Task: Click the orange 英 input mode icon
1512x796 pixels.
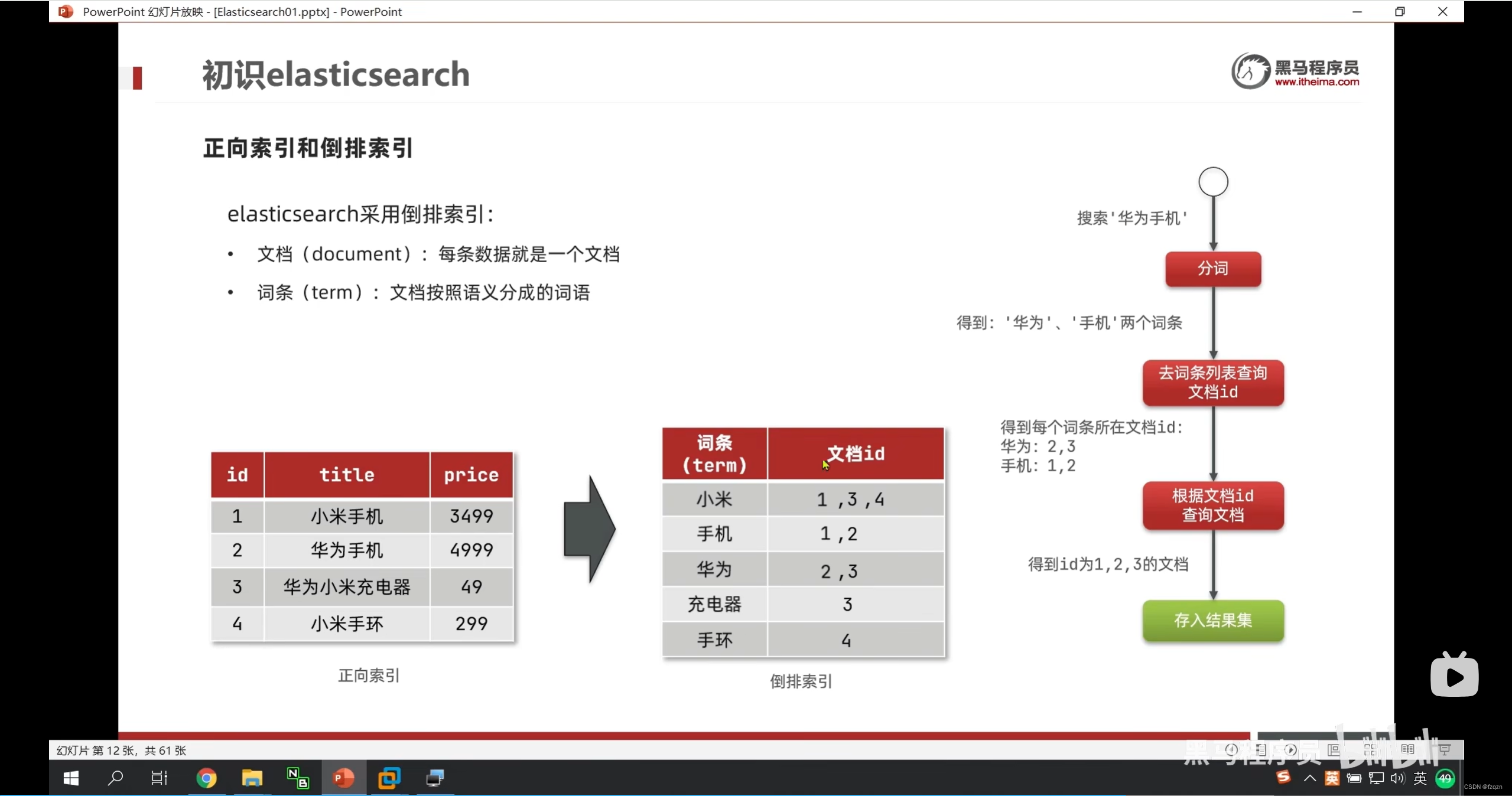Action: pos(1332,778)
